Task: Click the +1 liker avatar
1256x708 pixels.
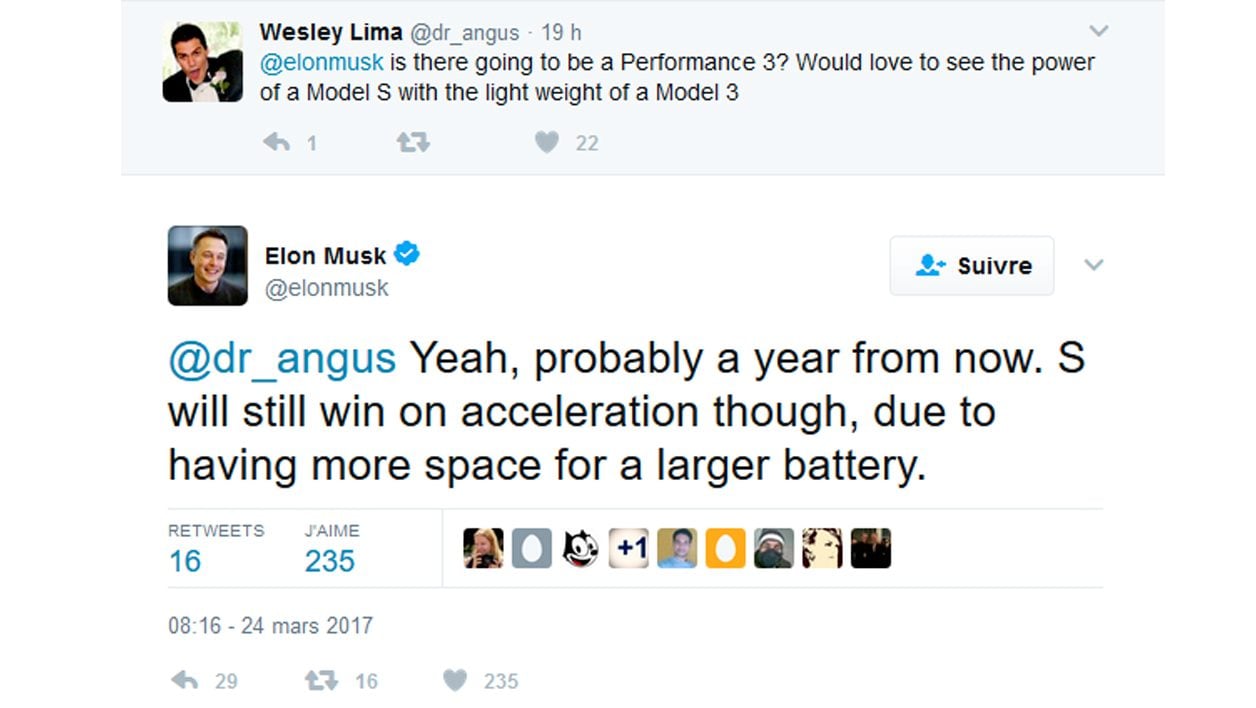Action: tap(629, 548)
